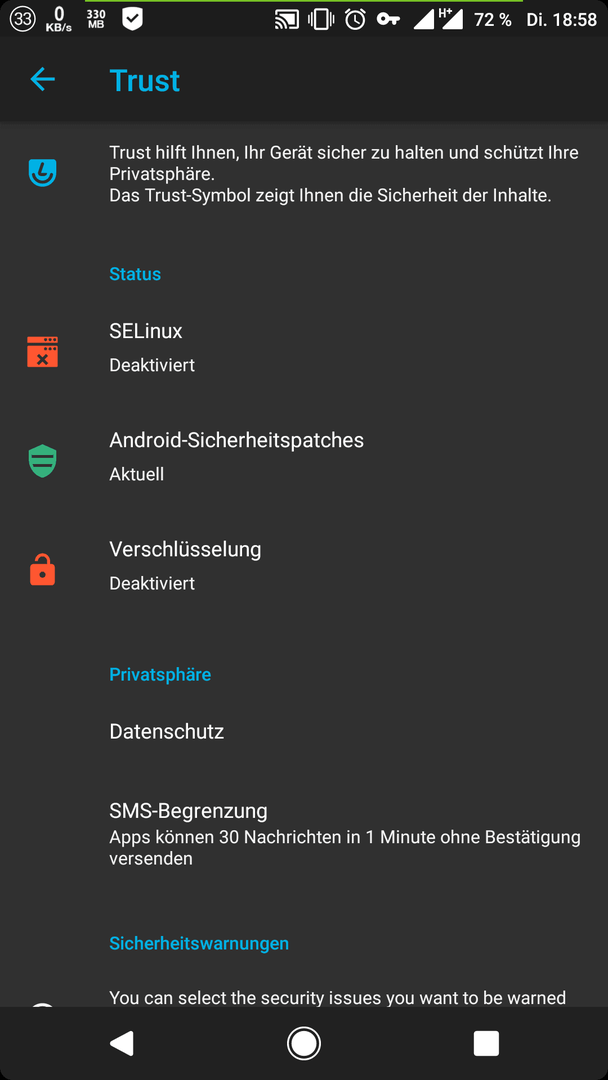Screen dimensions: 608x1080
Task: Tap the back arrow next to Trust
Action: 42,80
